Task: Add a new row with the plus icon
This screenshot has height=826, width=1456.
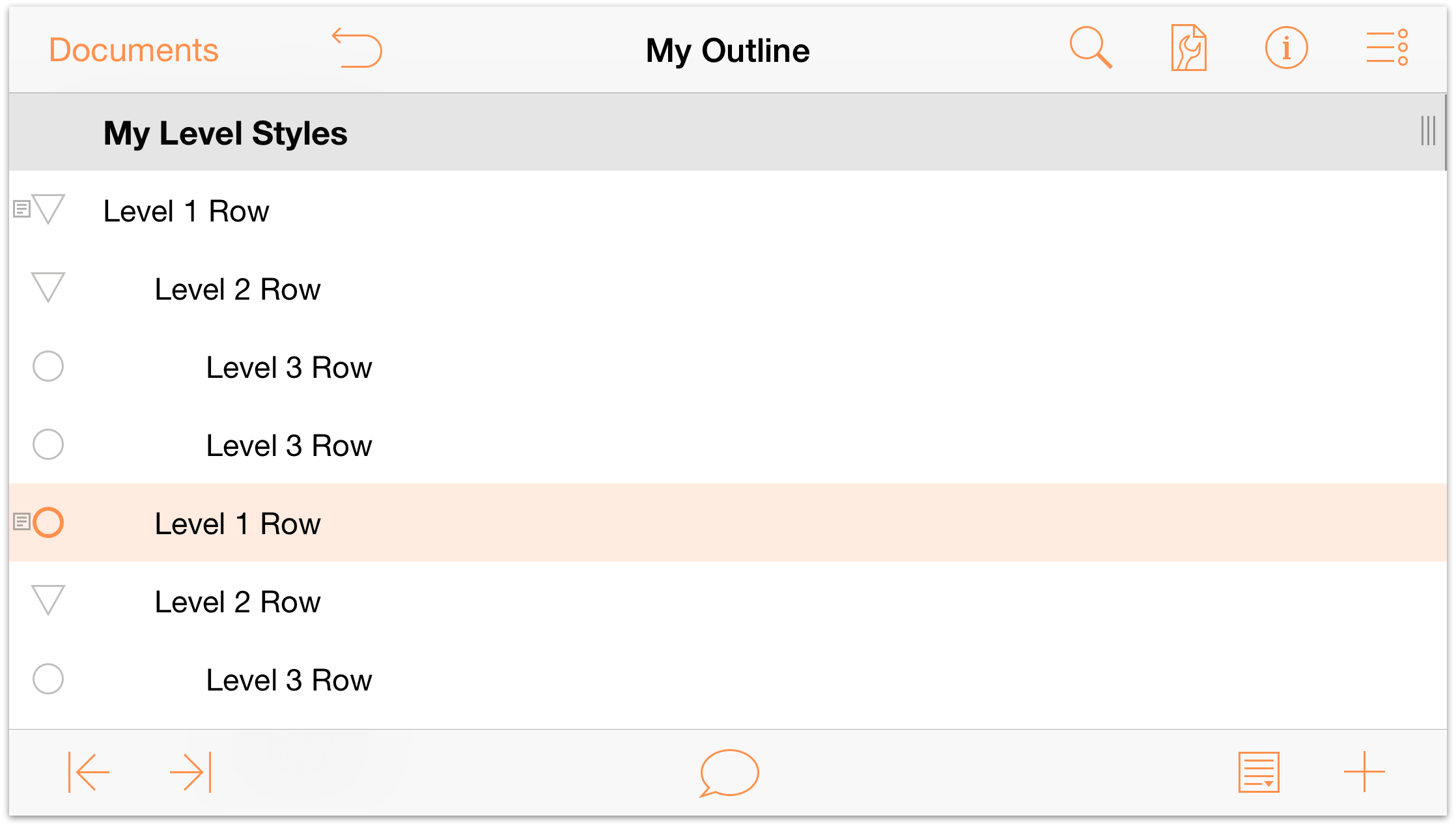Action: [x=1364, y=772]
